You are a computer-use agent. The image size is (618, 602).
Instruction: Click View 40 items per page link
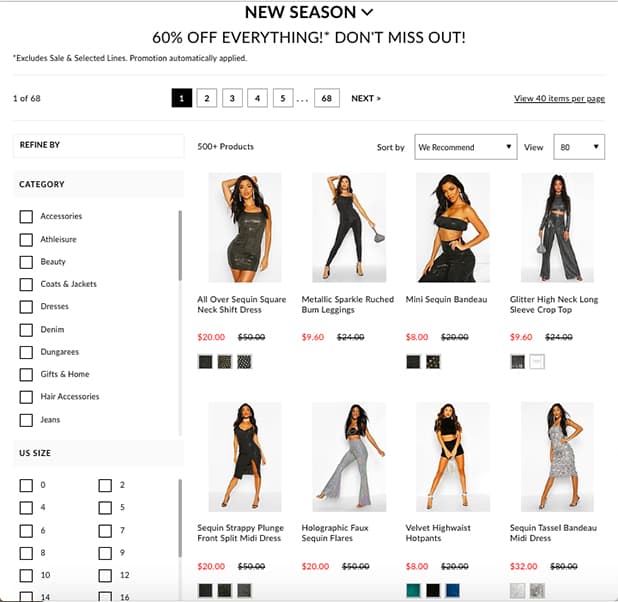[x=559, y=99]
